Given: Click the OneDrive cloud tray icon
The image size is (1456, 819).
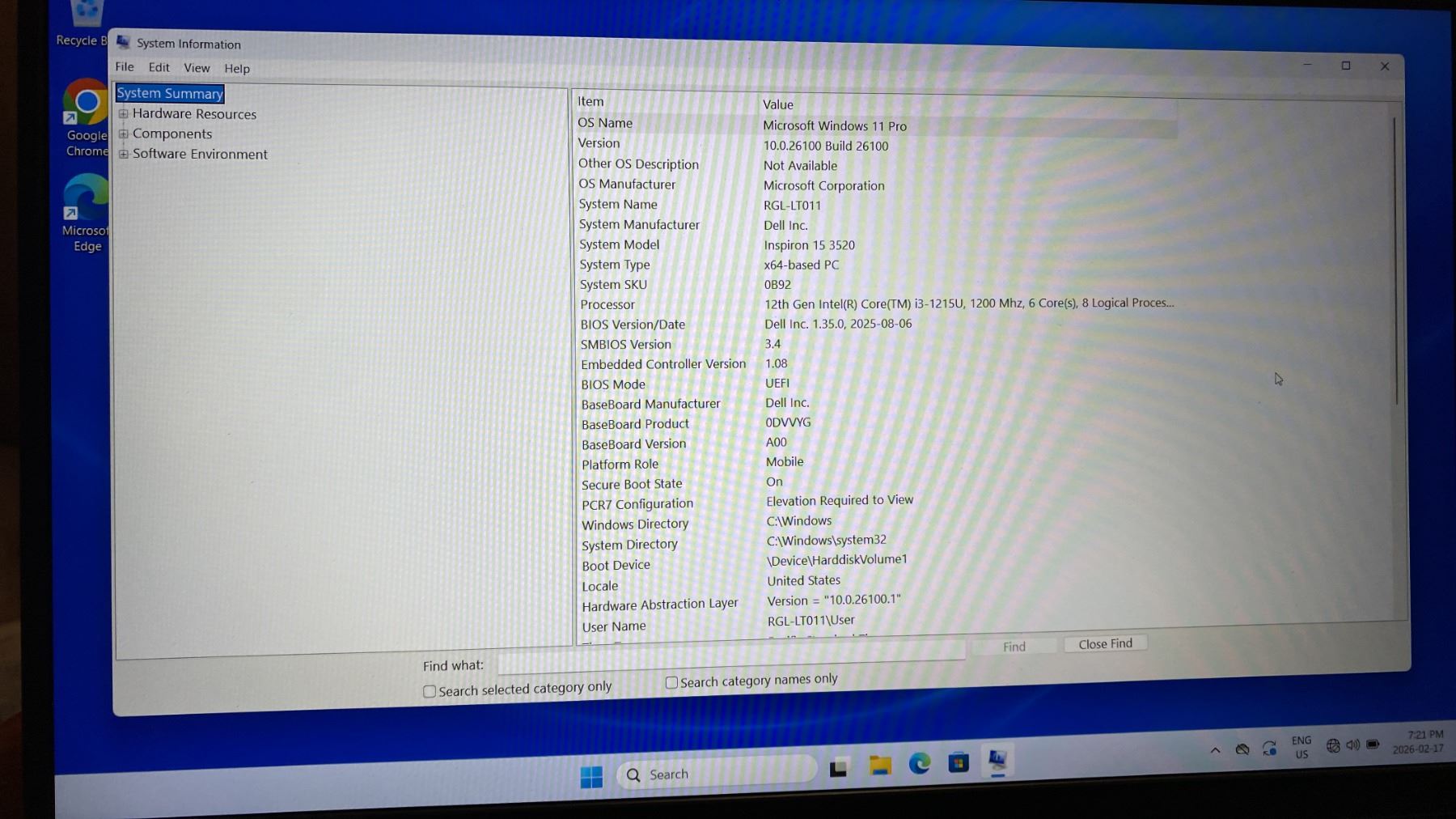Looking at the screenshot, I should click(1242, 749).
